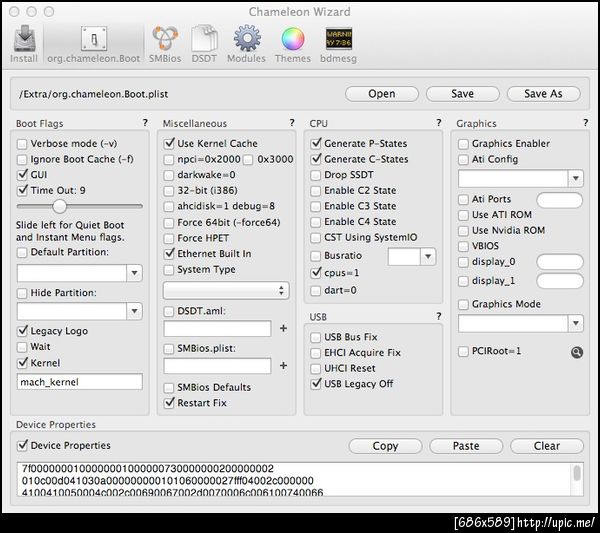
Task: Click the Graphics help question mark
Action: [585, 122]
